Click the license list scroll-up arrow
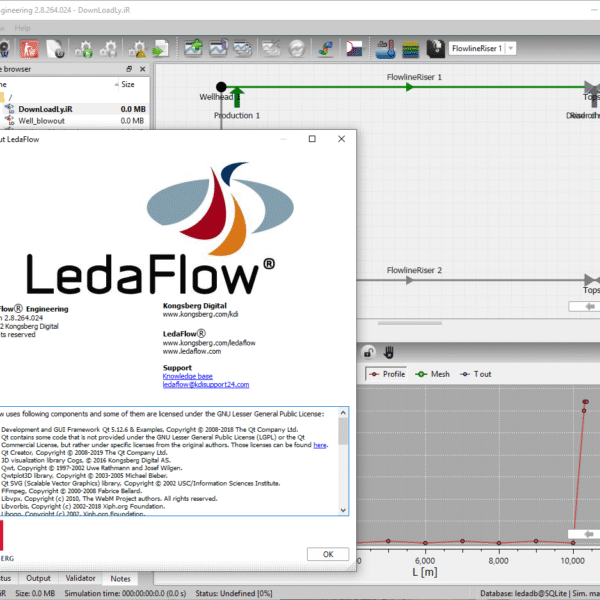 click(343, 412)
